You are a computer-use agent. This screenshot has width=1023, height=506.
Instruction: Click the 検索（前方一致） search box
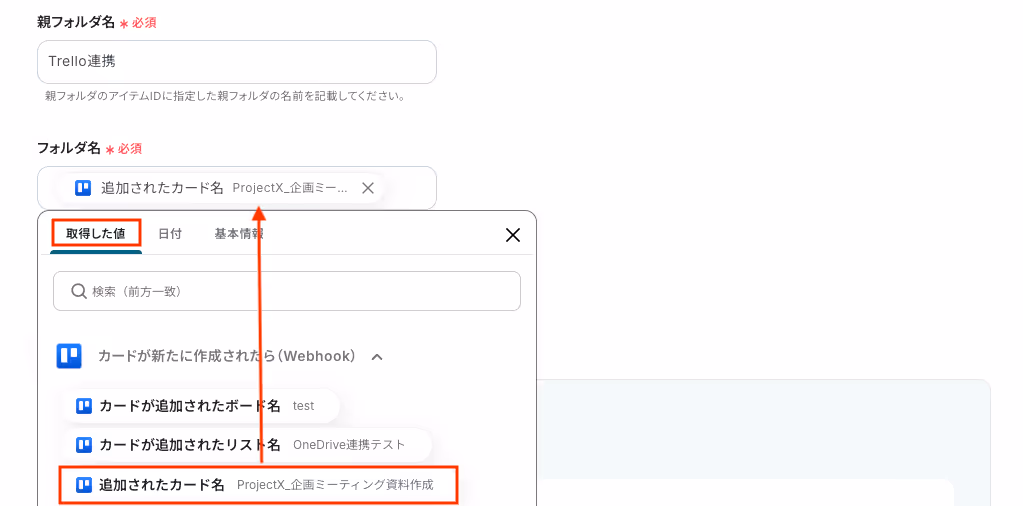click(x=287, y=291)
